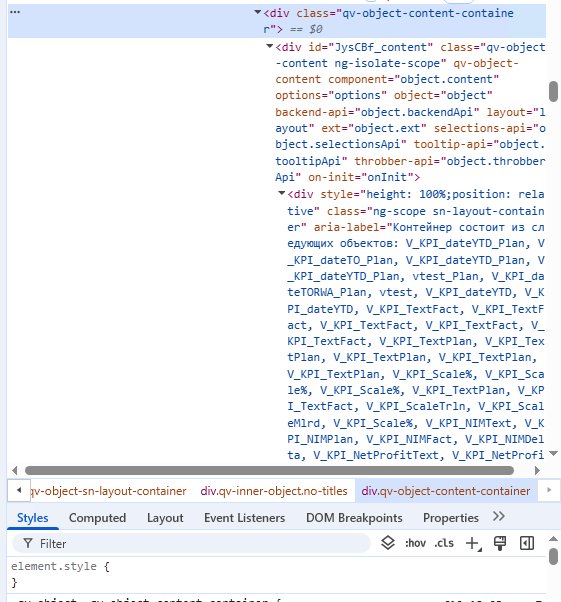The width and height of the screenshot is (561, 602).
Task: Click the backend-api "object.backendApi" value
Action: 417,112
